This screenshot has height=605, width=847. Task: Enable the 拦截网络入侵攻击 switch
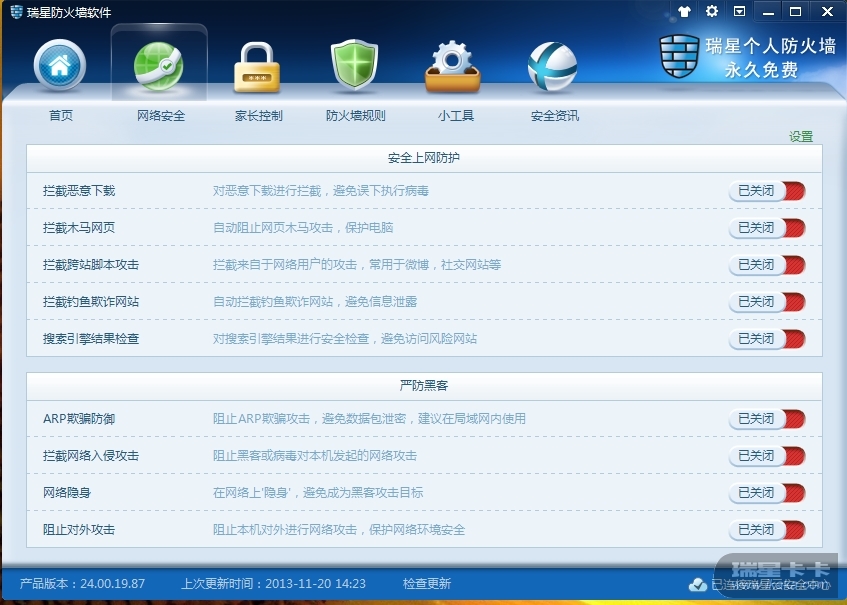click(x=767, y=456)
